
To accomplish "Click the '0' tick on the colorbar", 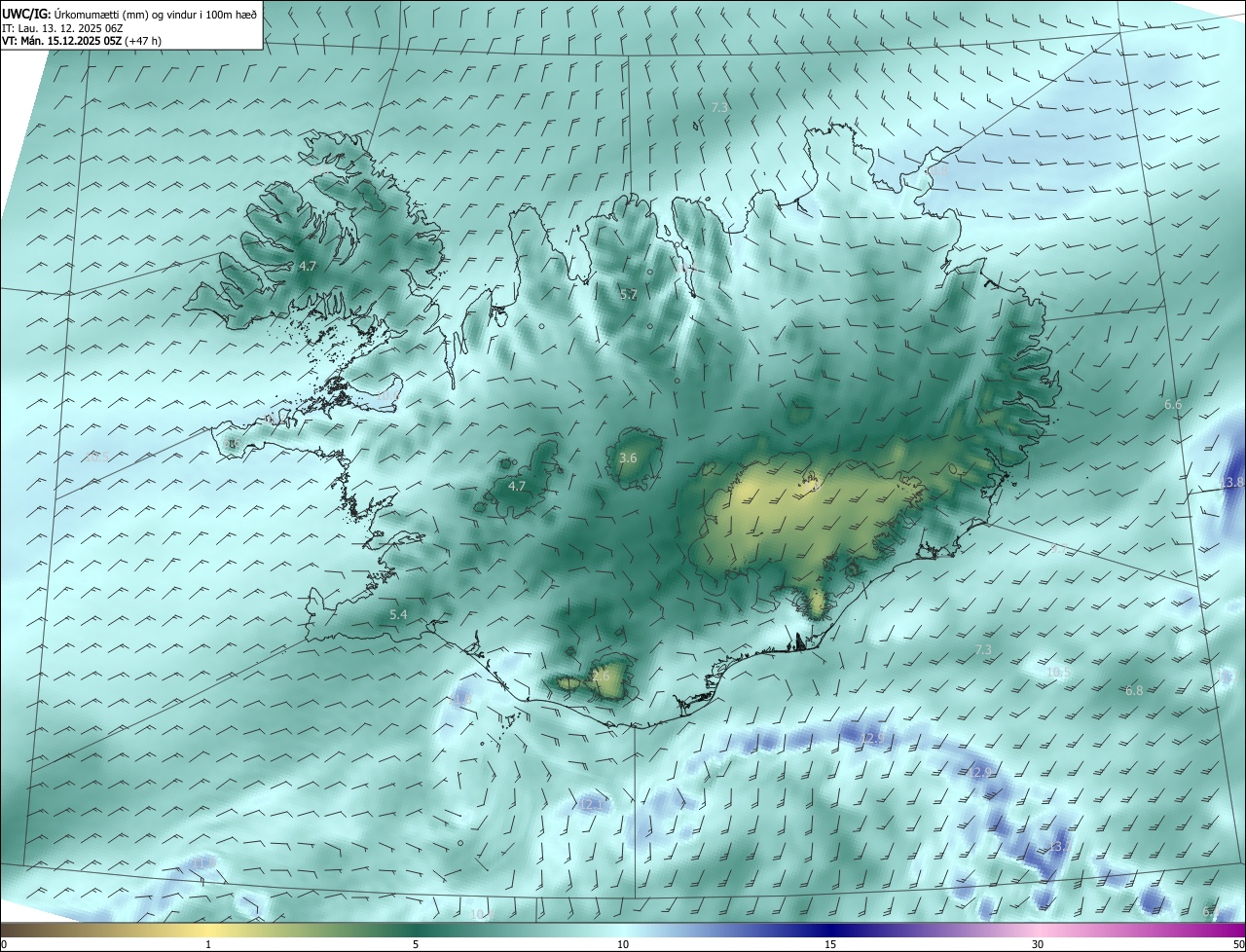I will 4,944.
